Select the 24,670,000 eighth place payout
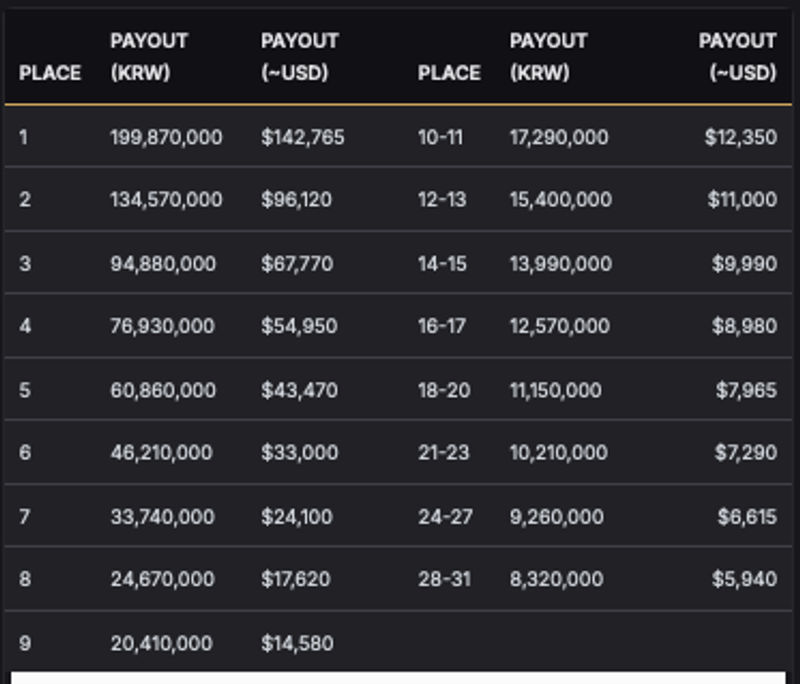Viewport: 800px width, 684px height. [162, 579]
